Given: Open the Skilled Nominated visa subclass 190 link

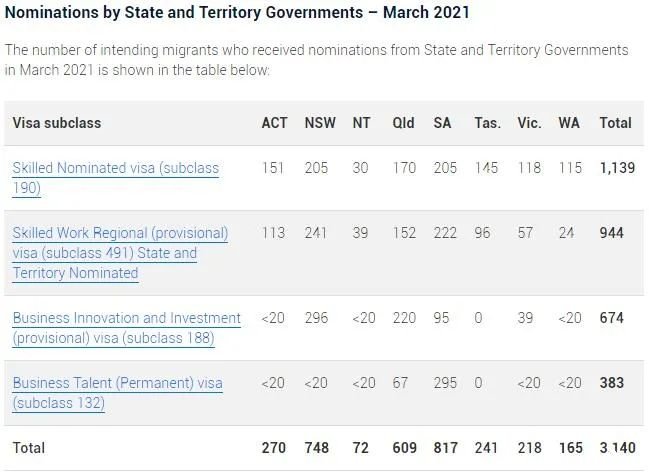Looking at the screenshot, I should tap(115, 178).
